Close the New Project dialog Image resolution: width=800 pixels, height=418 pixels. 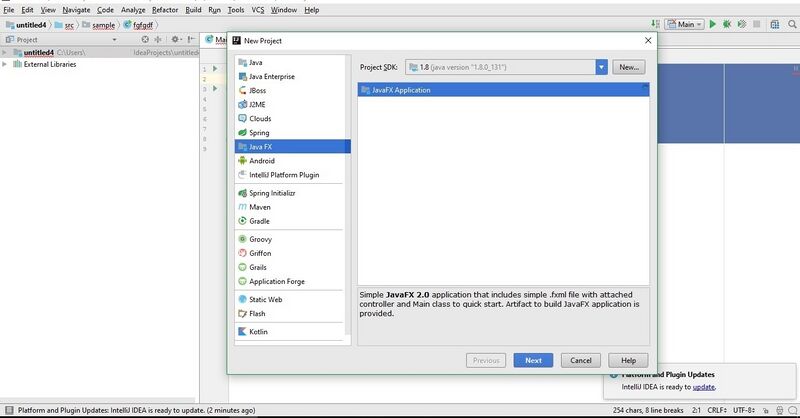[x=648, y=40]
